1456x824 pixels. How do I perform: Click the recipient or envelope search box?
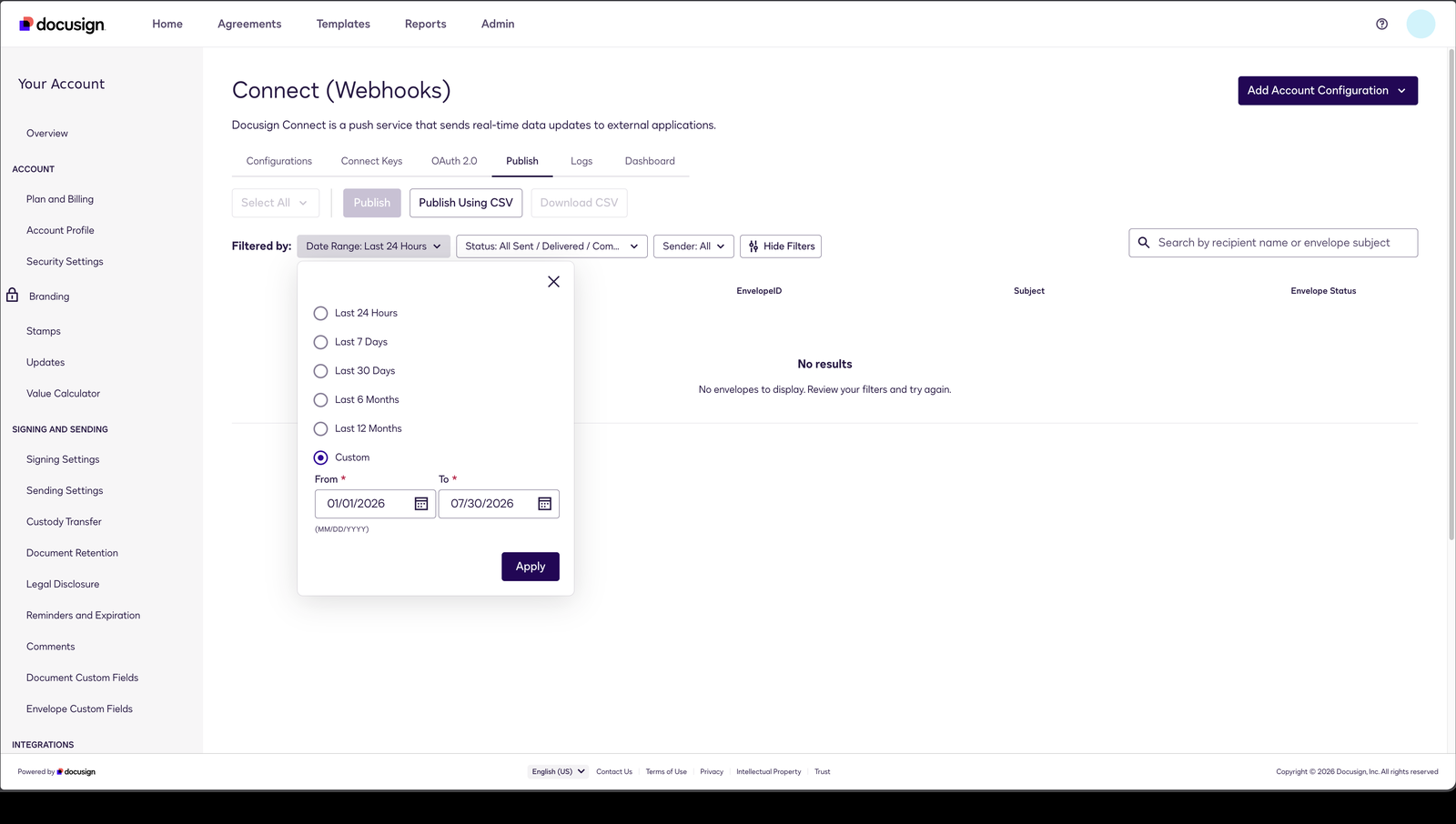[1273, 243]
